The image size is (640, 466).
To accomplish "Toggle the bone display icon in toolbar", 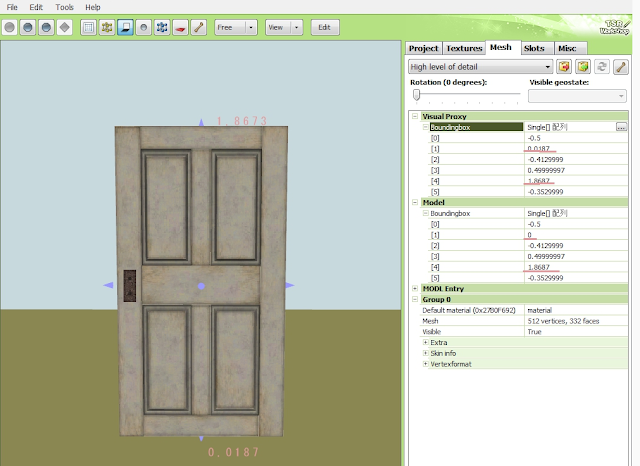I will pos(199,28).
